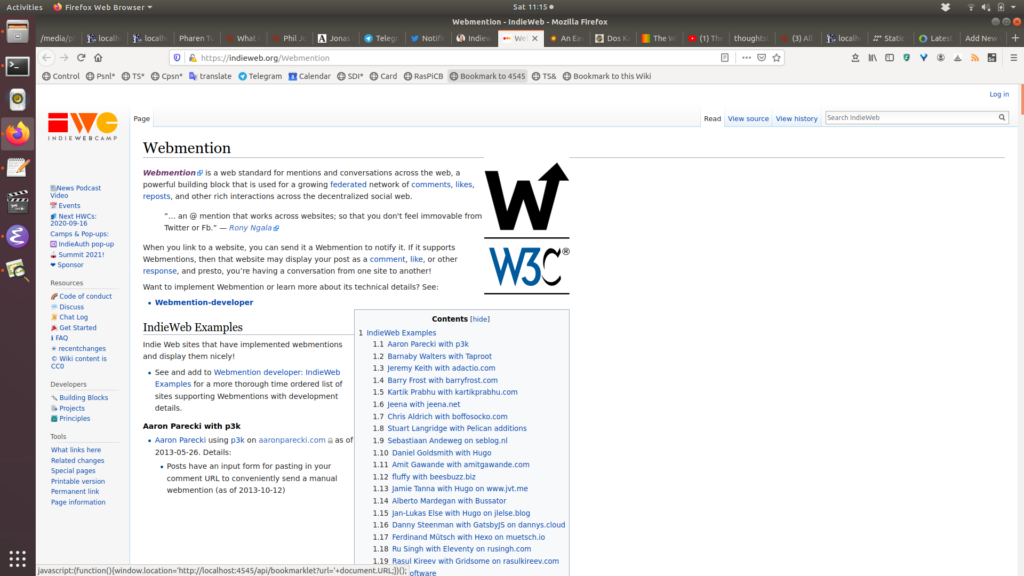Open the RSS feed extension icon
Viewport: 1024px width, 576px height.
(x=974, y=57)
